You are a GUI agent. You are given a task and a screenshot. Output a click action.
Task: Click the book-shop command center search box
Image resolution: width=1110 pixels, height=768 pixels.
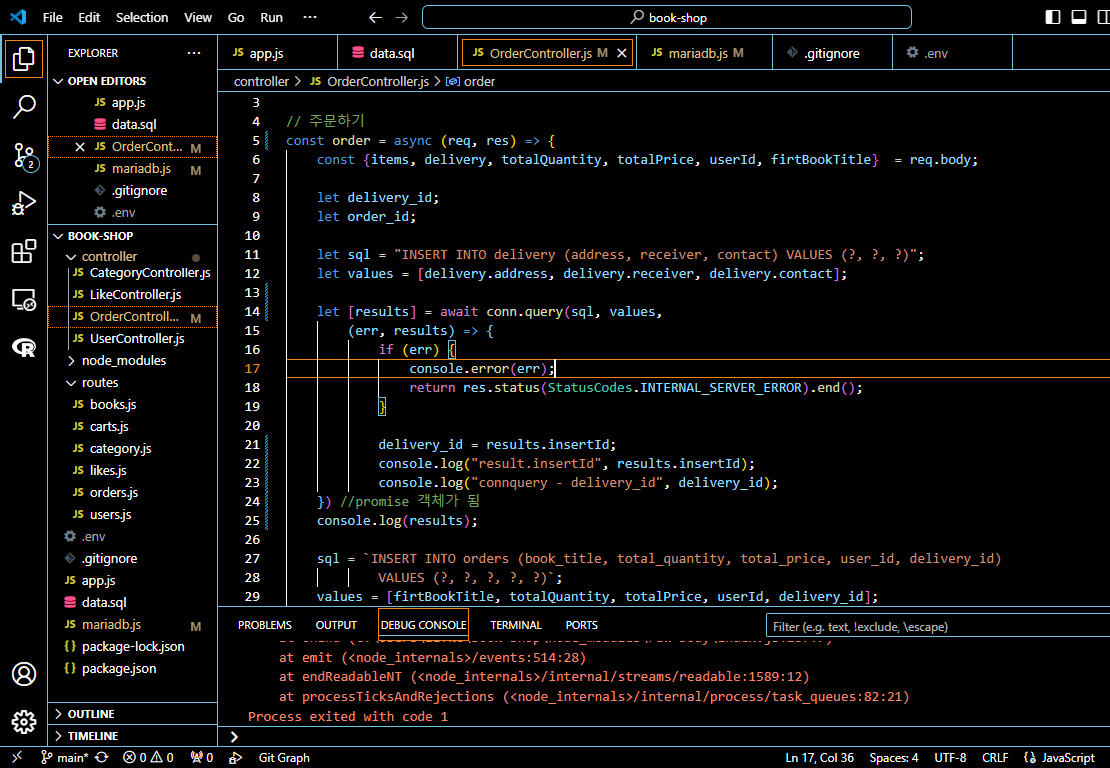[x=667, y=18]
